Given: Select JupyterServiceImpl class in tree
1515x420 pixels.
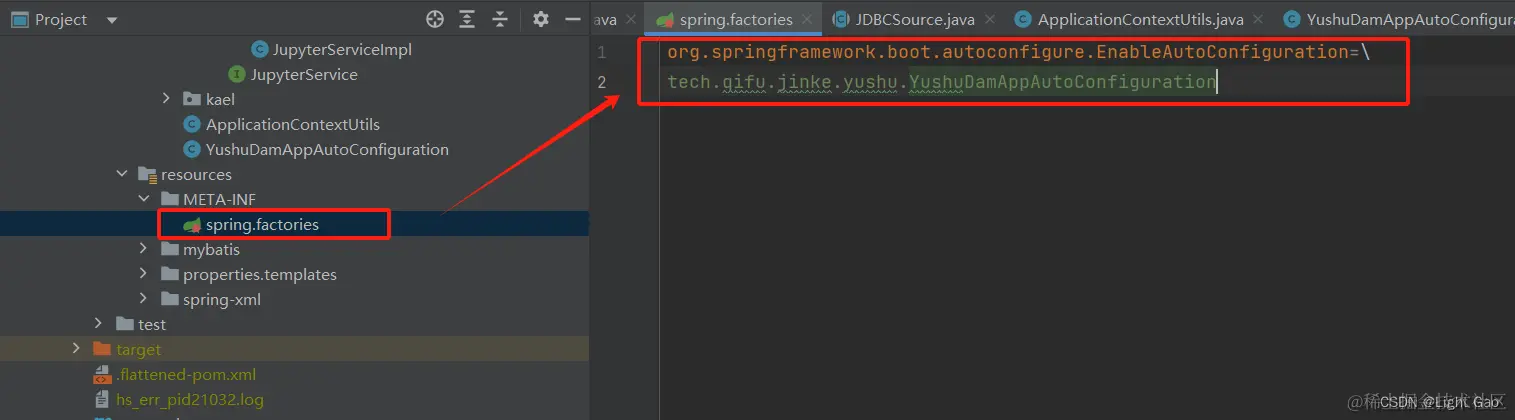Looking at the screenshot, I should [x=342, y=49].
